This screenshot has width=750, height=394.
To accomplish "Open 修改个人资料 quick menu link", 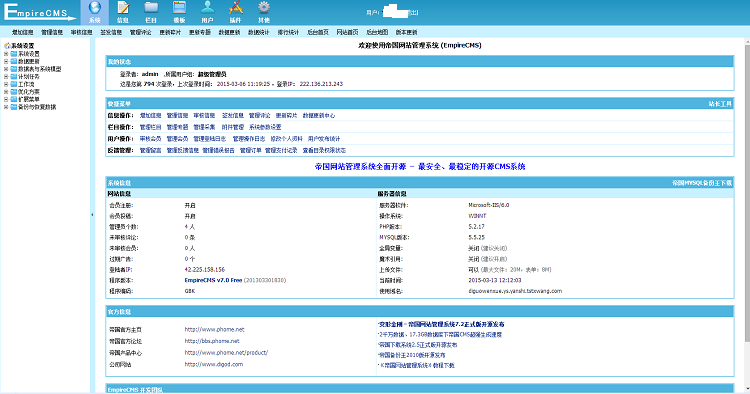I will tap(287, 139).
